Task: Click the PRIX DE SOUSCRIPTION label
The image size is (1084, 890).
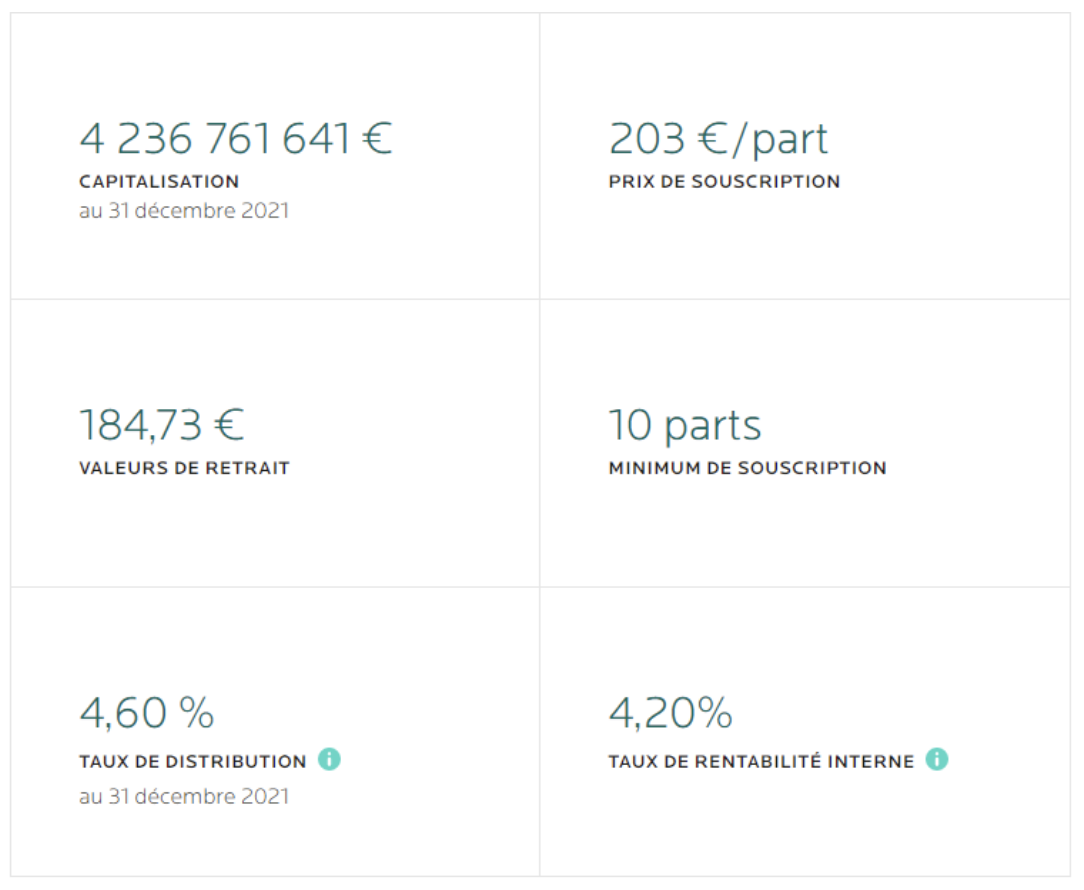Action: pyautogui.click(x=725, y=182)
